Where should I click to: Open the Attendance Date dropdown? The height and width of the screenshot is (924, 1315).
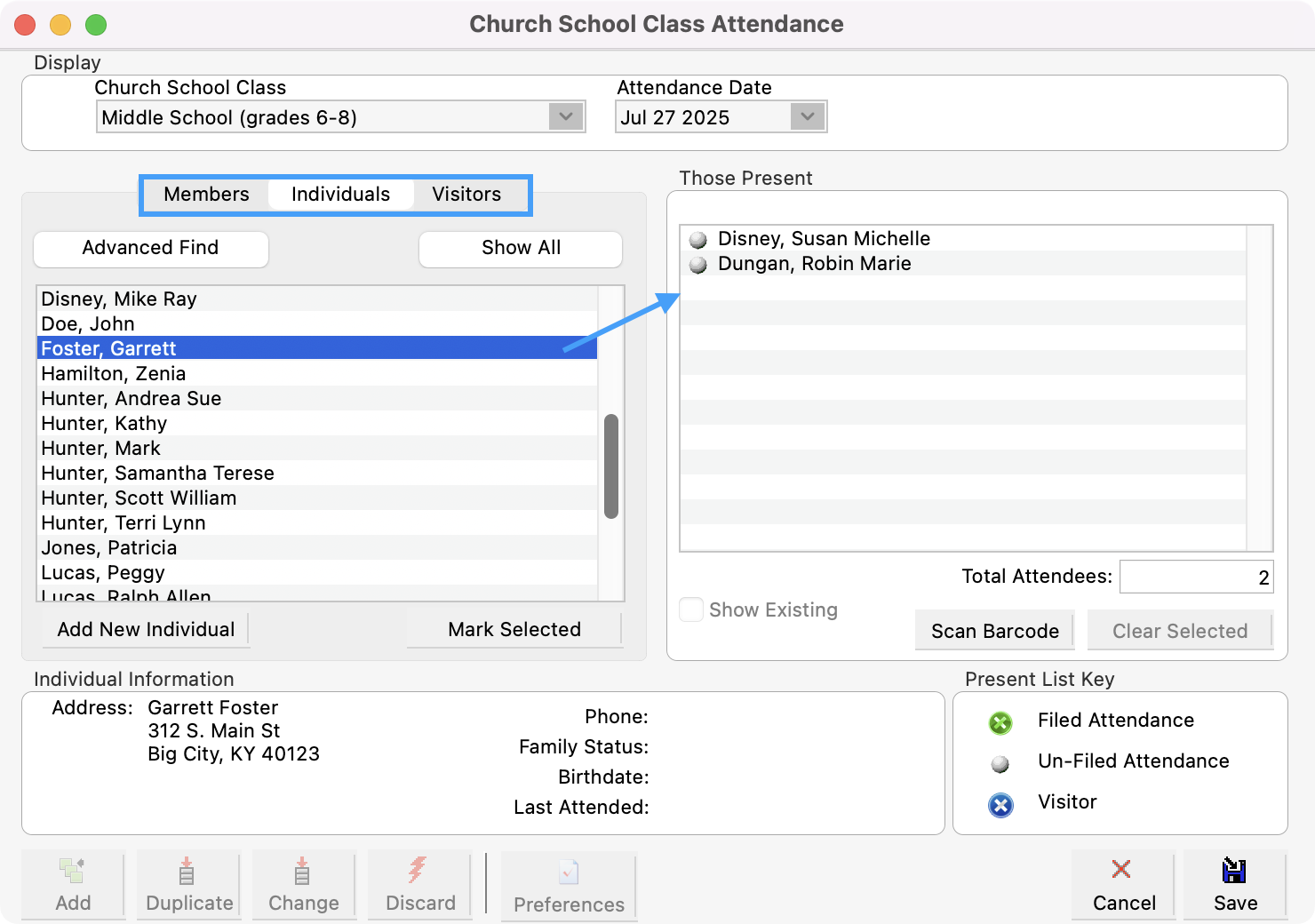click(807, 116)
